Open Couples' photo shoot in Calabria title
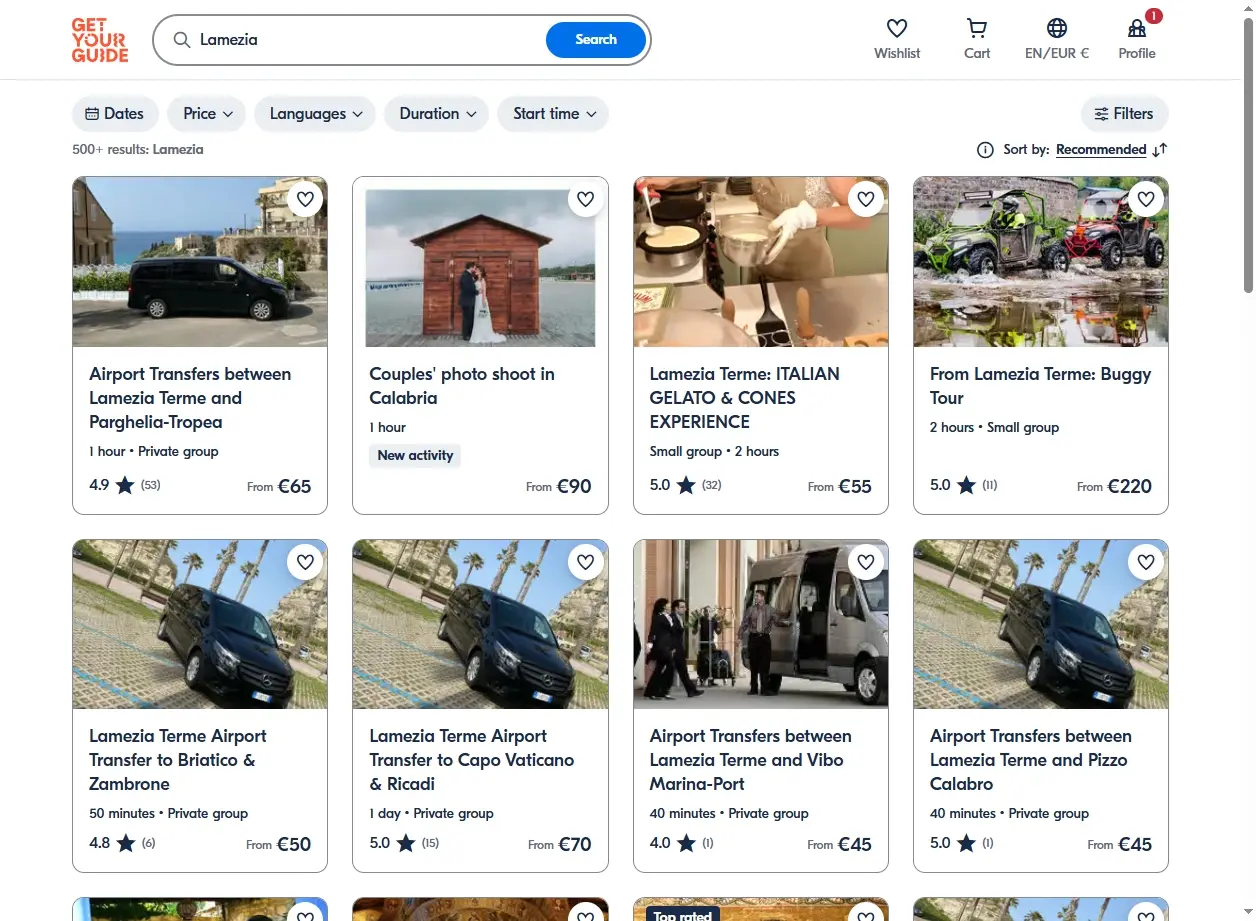1256x921 pixels. click(x=462, y=386)
